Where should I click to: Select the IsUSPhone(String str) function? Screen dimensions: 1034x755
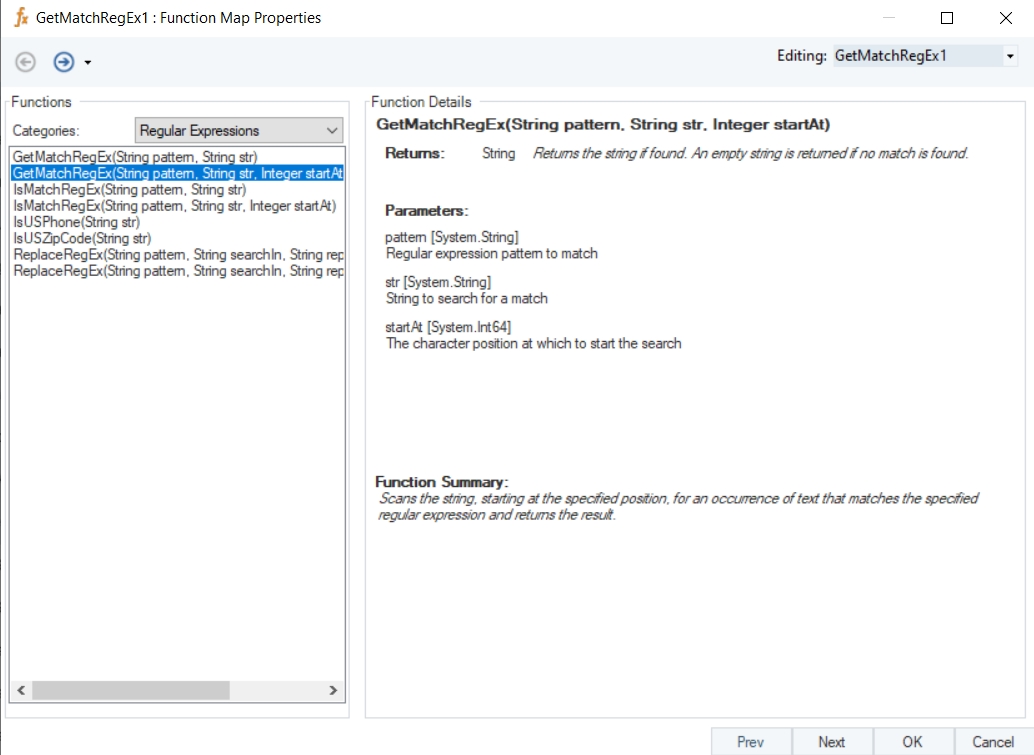76,222
